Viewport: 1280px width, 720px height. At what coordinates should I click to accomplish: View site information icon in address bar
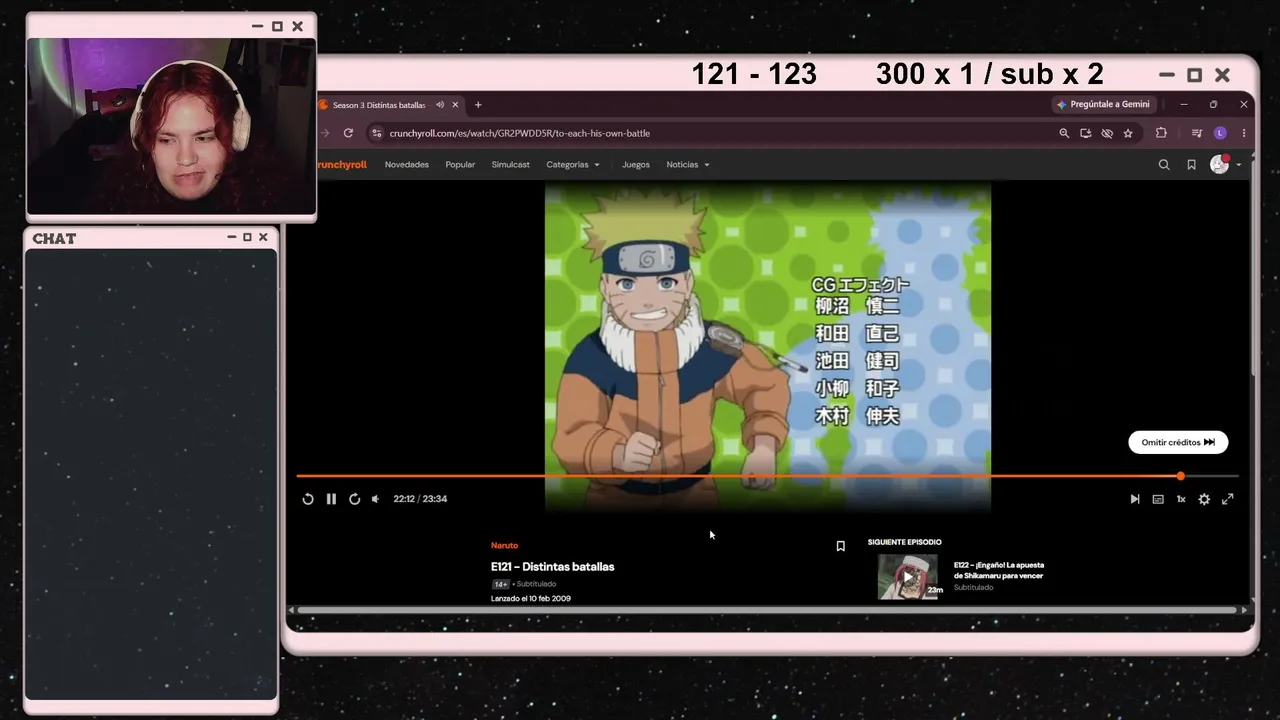[377, 133]
